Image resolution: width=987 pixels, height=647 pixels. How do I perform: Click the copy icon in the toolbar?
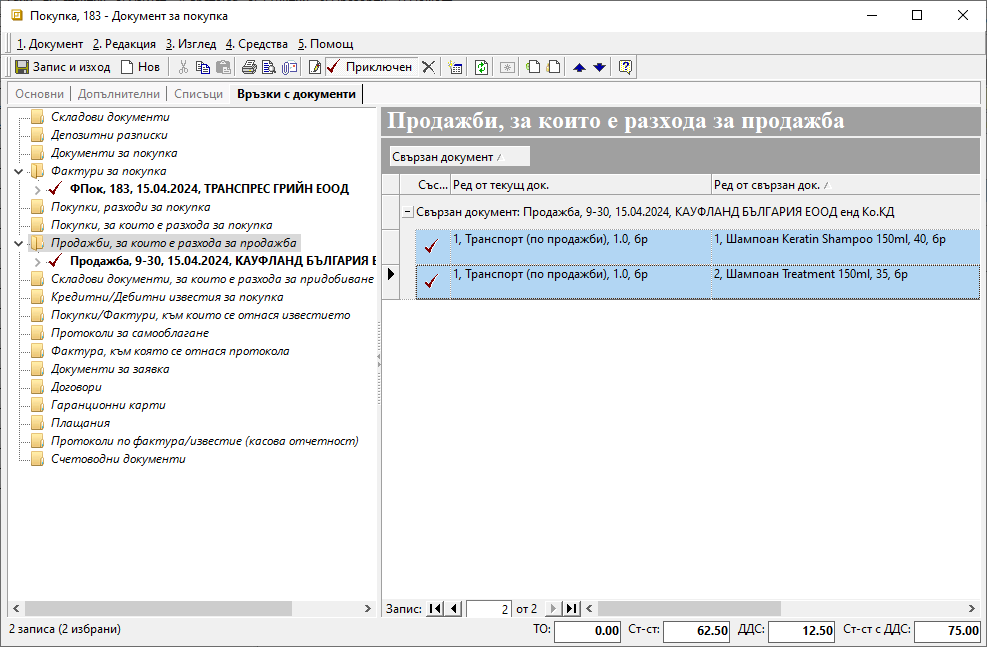pos(203,67)
